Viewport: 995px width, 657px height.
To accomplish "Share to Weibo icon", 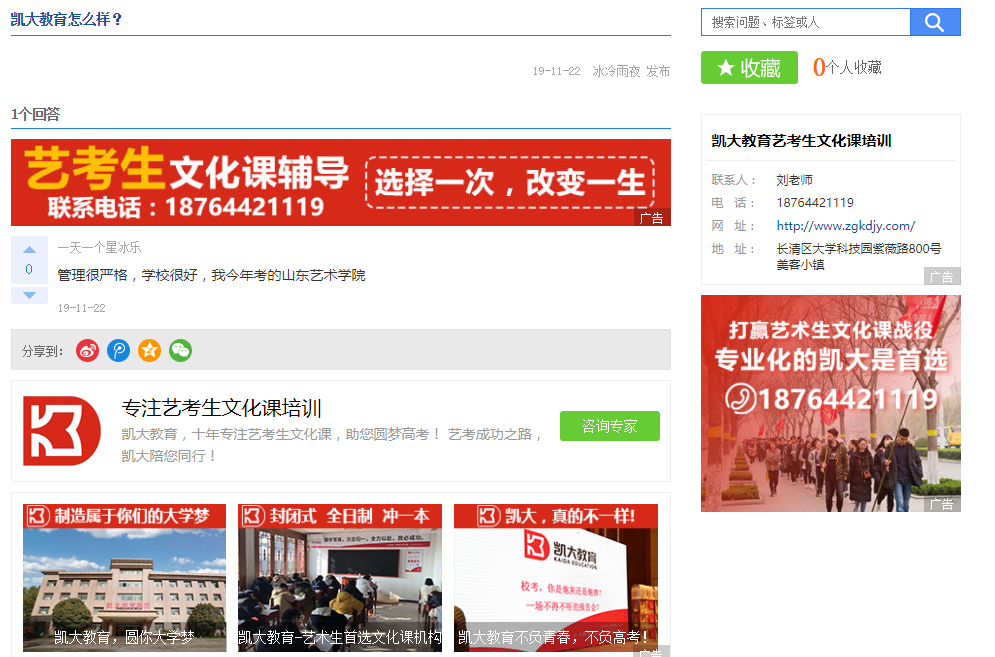I will [88, 350].
